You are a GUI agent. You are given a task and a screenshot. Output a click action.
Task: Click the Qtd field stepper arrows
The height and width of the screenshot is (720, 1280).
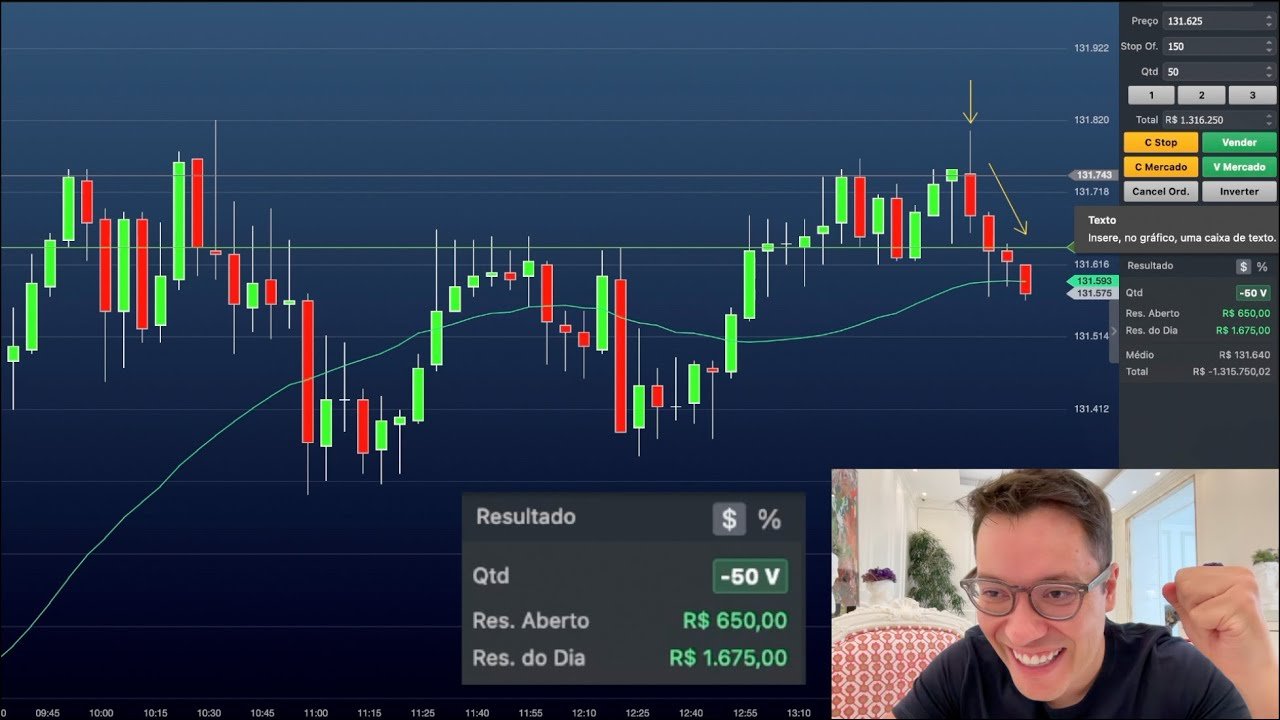1269,71
